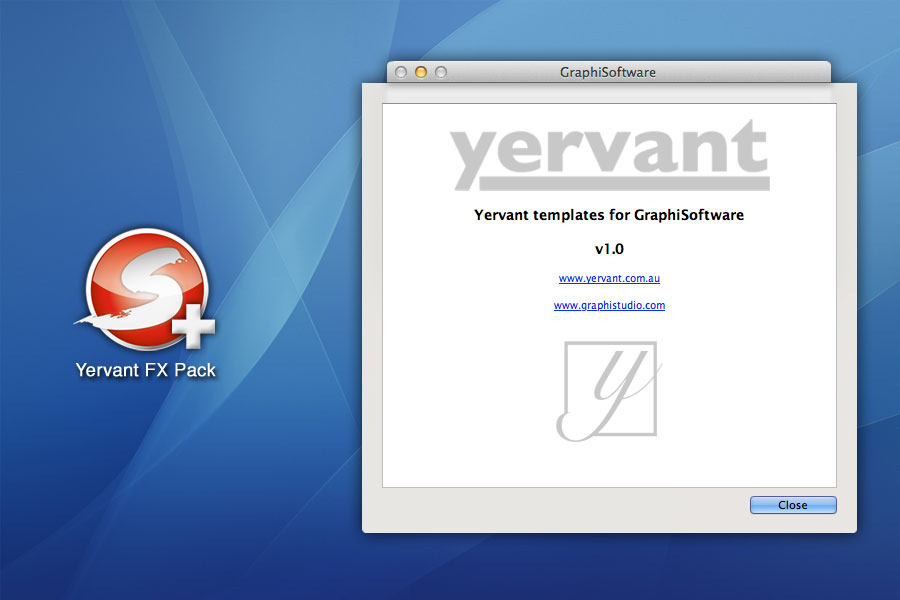The width and height of the screenshot is (900, 600).
Task: Visit the www.yervant.com.au link
Action: [x=609, y=278]
